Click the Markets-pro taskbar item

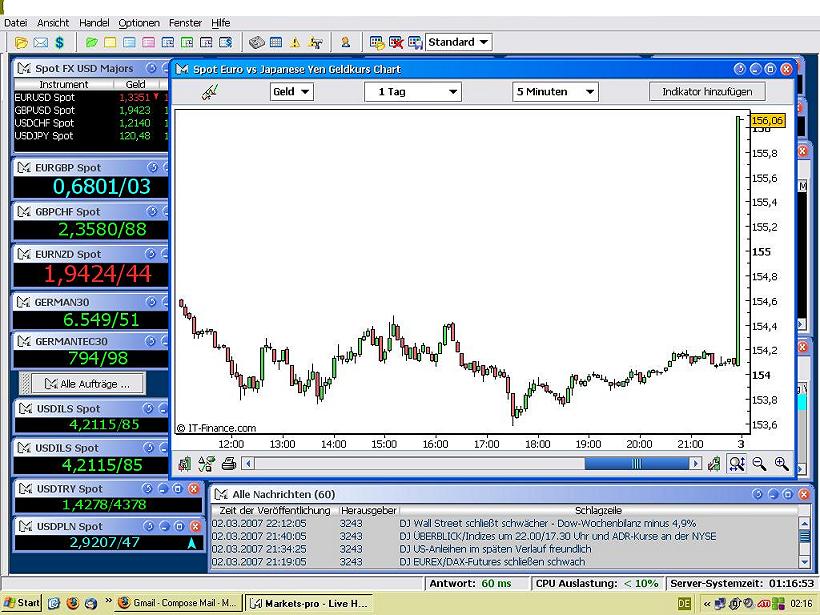(309, 603)
